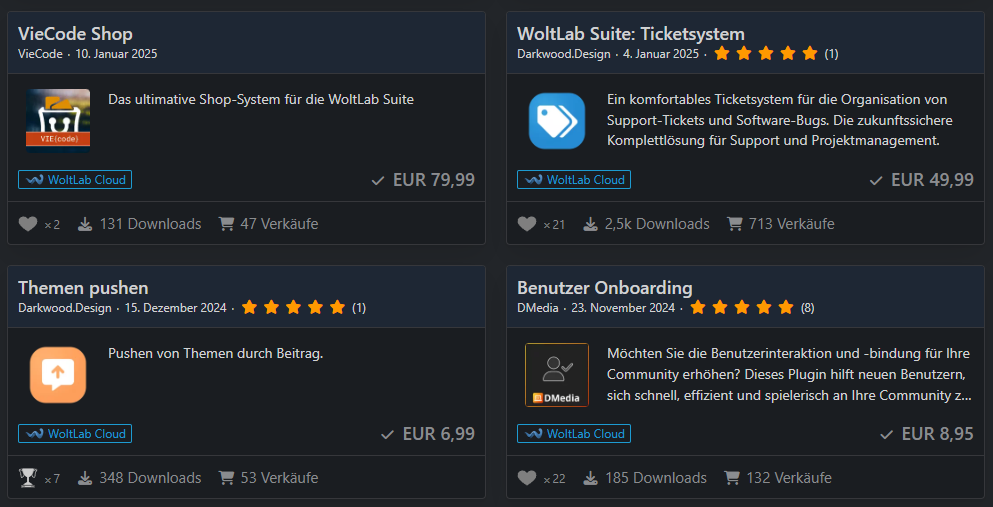Open the VieCode Shop product thumbnail
This screenshot has height=507, width=993.
(x=58, y=118)
